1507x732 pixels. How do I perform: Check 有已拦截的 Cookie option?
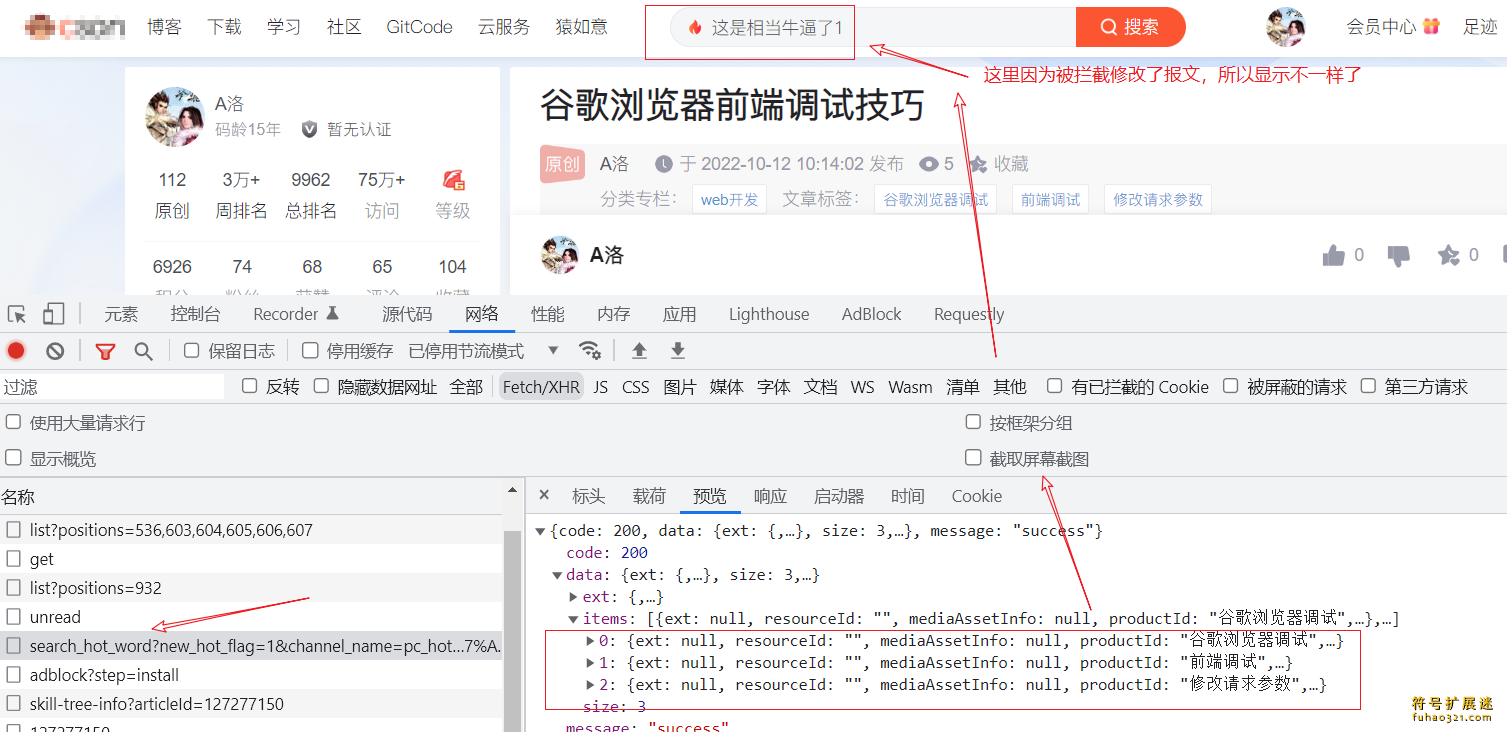coord(1054,386)
